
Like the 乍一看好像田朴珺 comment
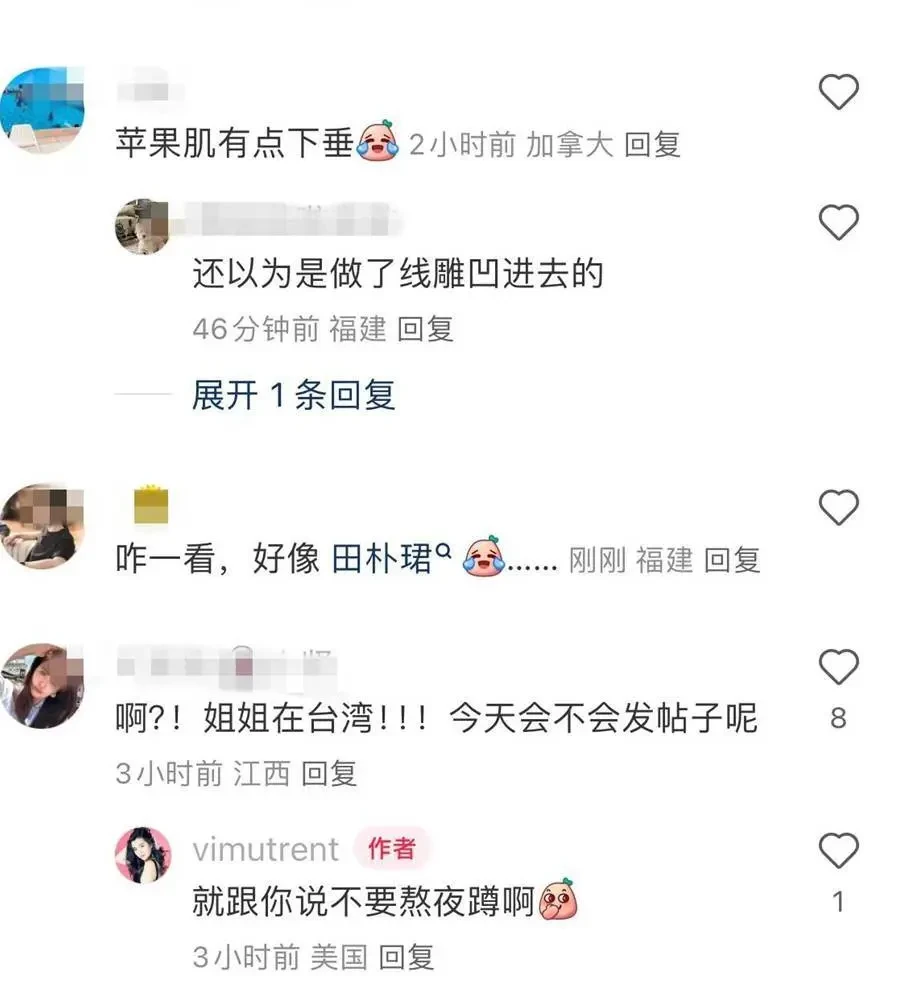click(x=838, y=507)
